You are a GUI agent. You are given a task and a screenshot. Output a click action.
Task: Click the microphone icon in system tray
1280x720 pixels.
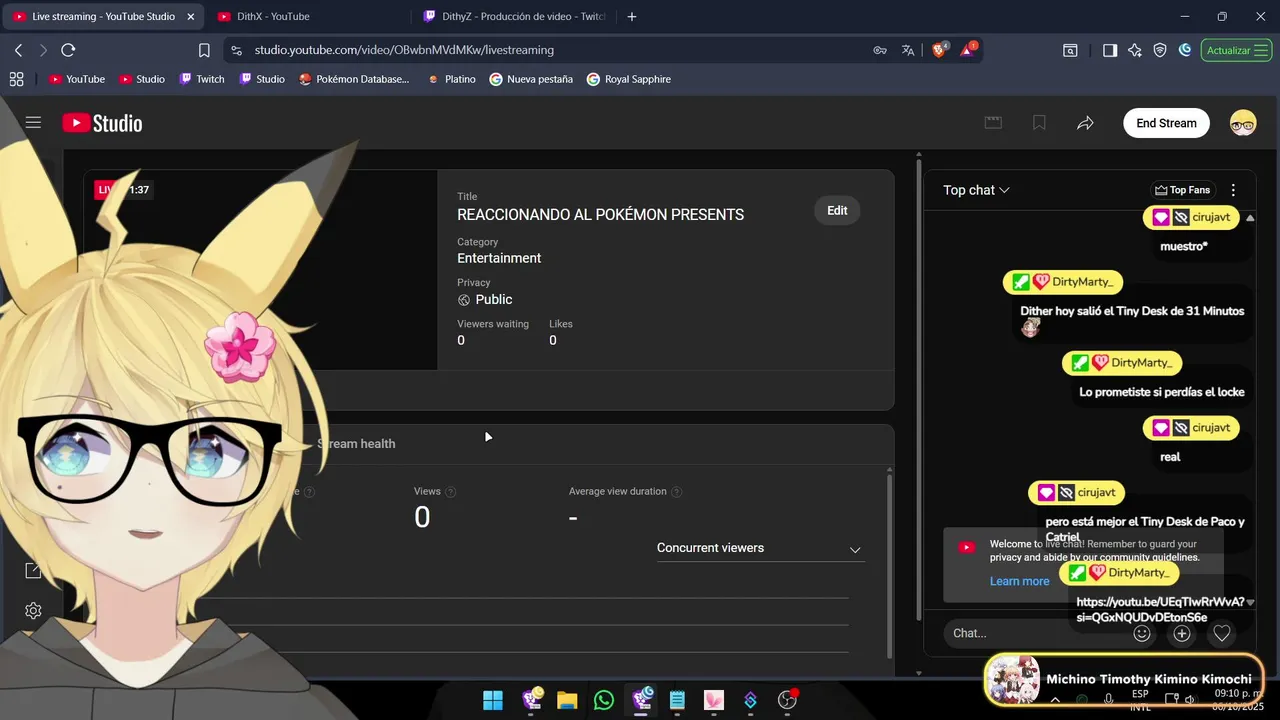[x=1108, y=700]
